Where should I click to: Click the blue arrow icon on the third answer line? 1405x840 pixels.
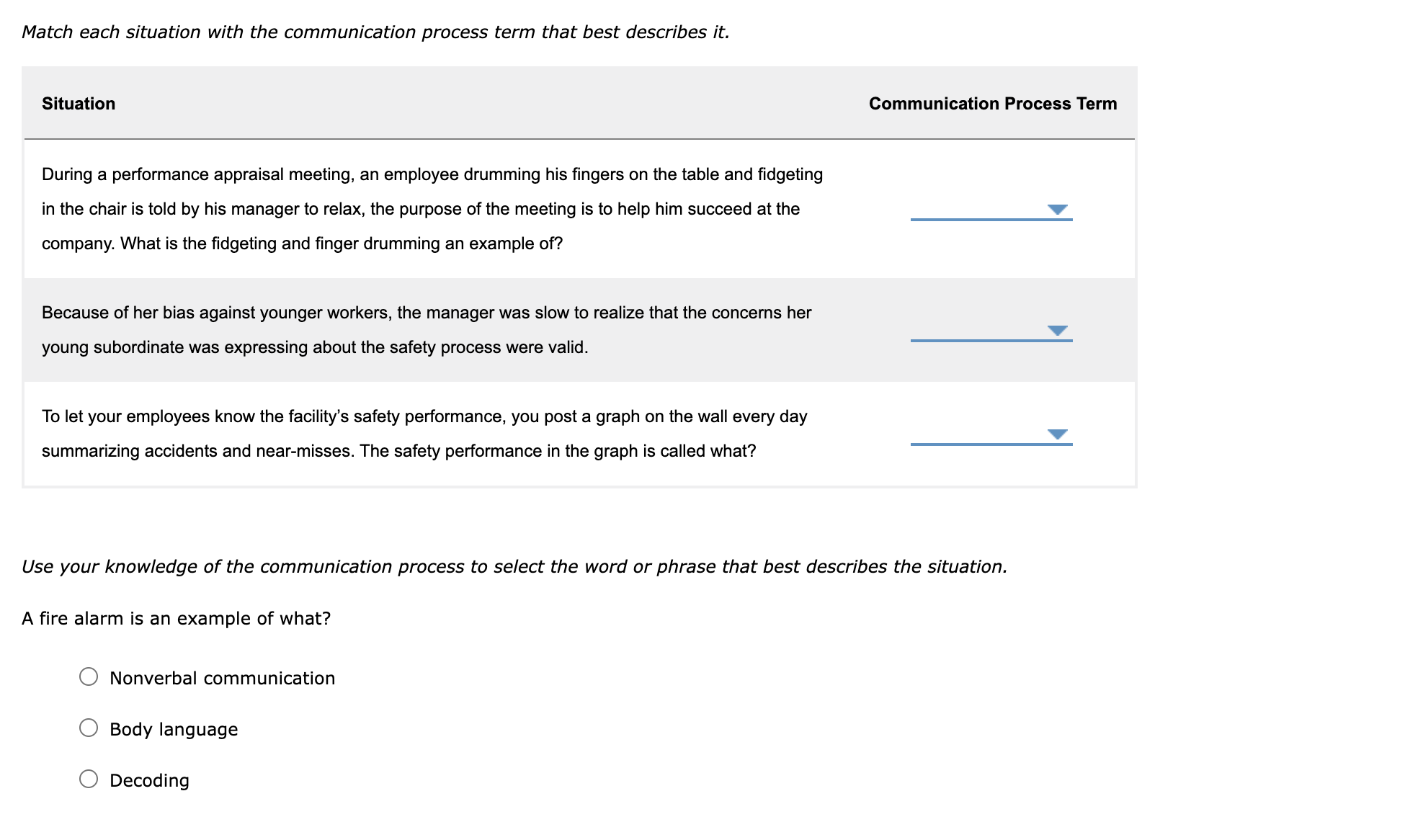click(1058, 433)
